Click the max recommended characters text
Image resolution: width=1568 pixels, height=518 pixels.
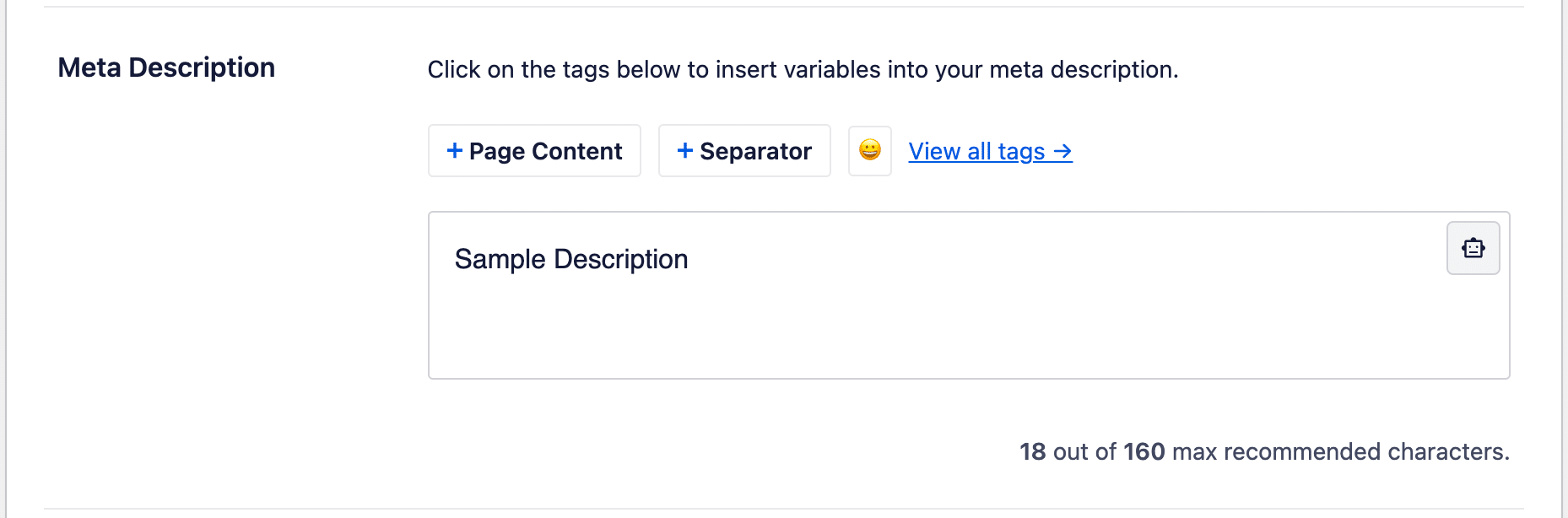click(1339, 451)
